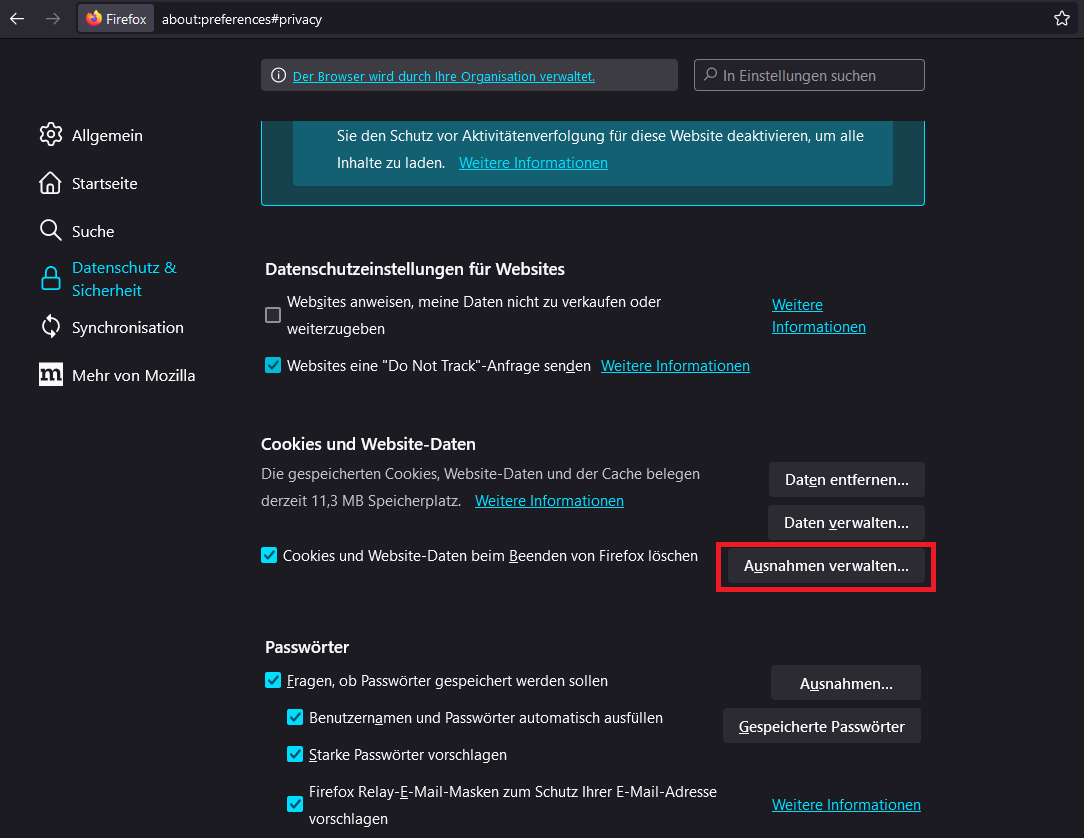The image size is (1084, 838).
Task: Click the Daten entfernen button
Action: click(x=846, y=480)
